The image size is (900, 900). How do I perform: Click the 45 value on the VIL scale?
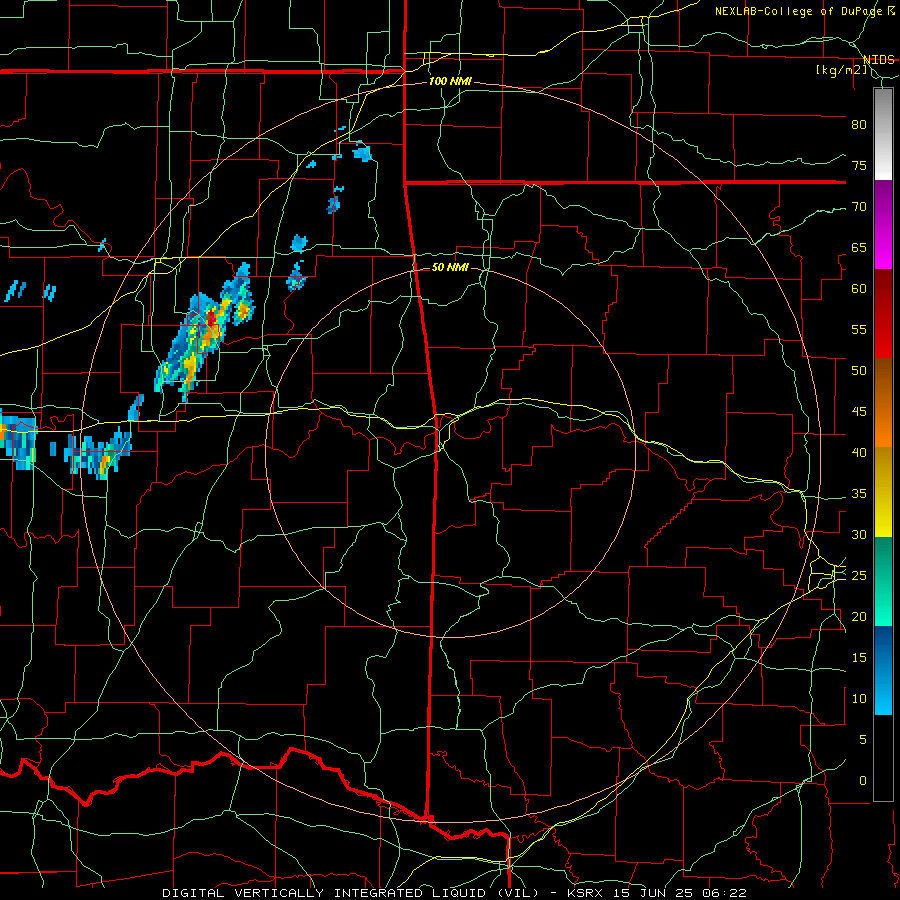click(859, 412)
